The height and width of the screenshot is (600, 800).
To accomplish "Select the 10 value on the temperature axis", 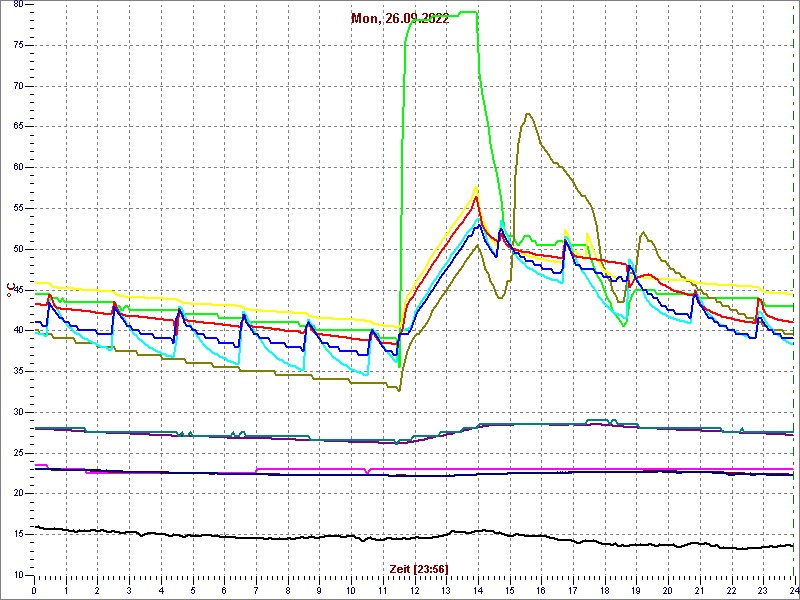I will (17, 575).
